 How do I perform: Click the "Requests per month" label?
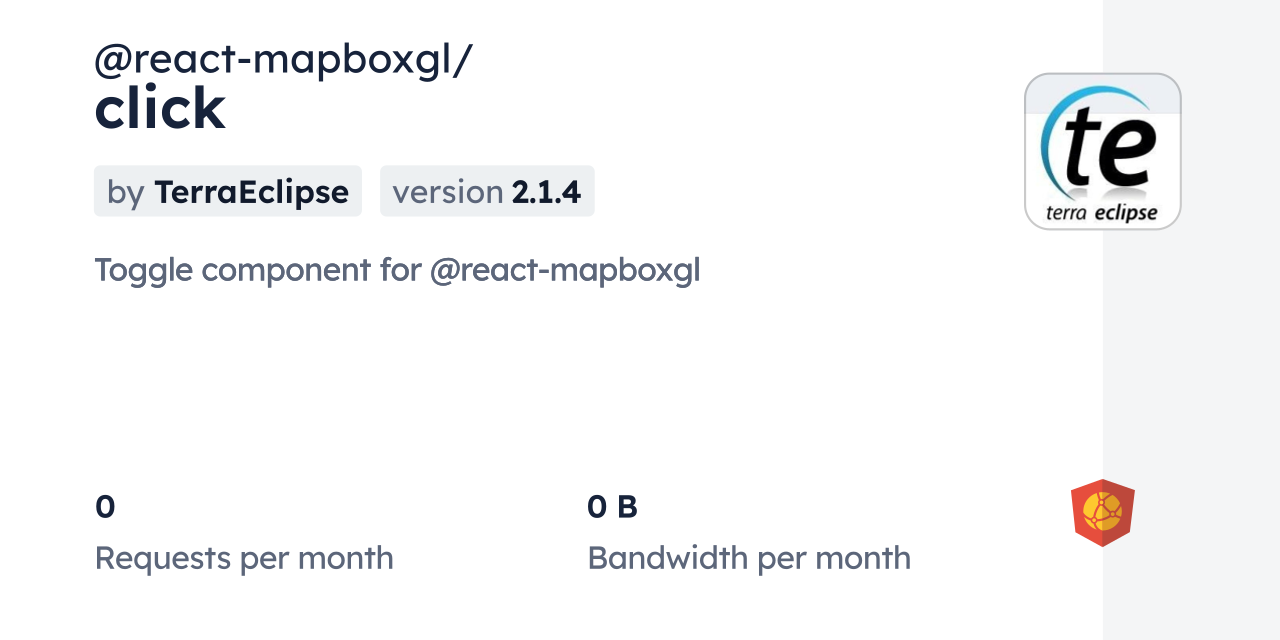244,558
